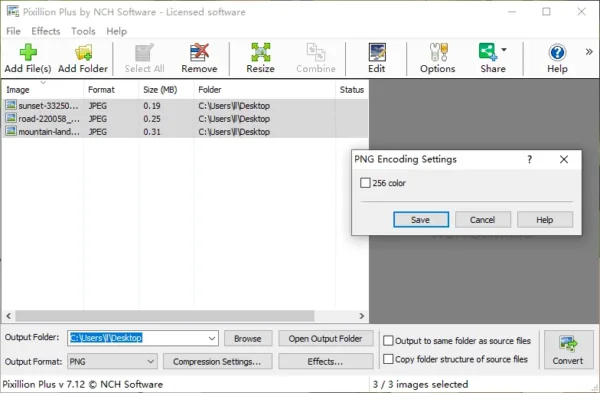Click the blue Help question-mark icon
This screenshot has height=393, width=600.
(557, 52)
